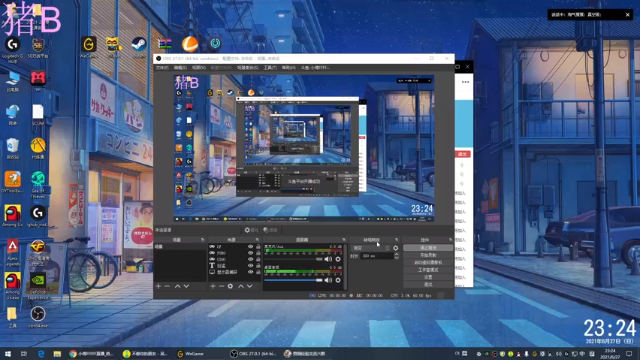Toggle lock on the CF source
The height and width of the screenshot is (360, 640).
[x=258, y=247]
